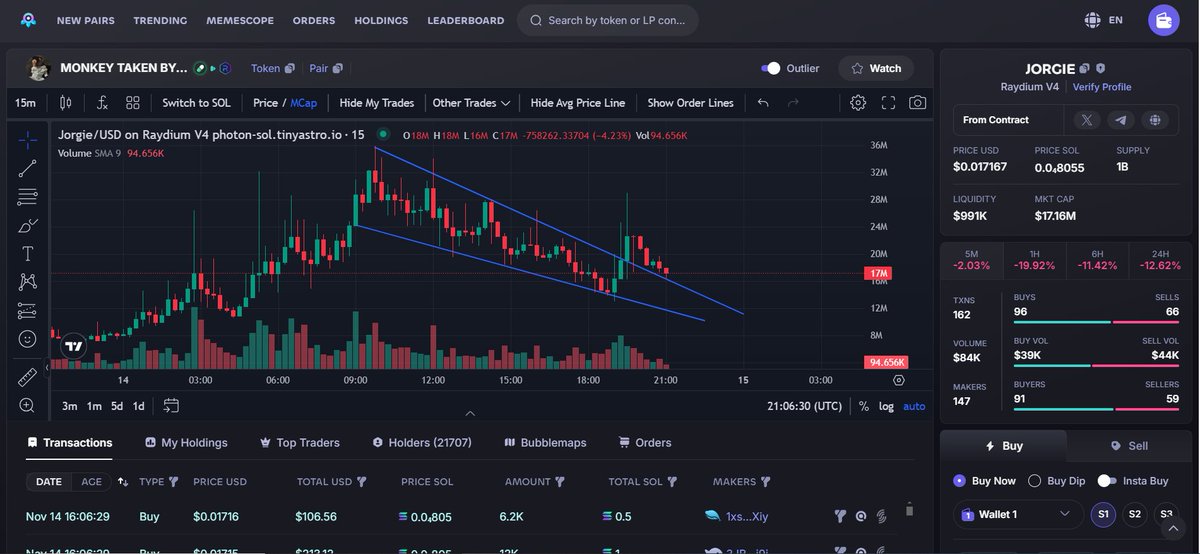Click the Watch button
Screen dimensions: 1200x554
click(x=876, y=68)
